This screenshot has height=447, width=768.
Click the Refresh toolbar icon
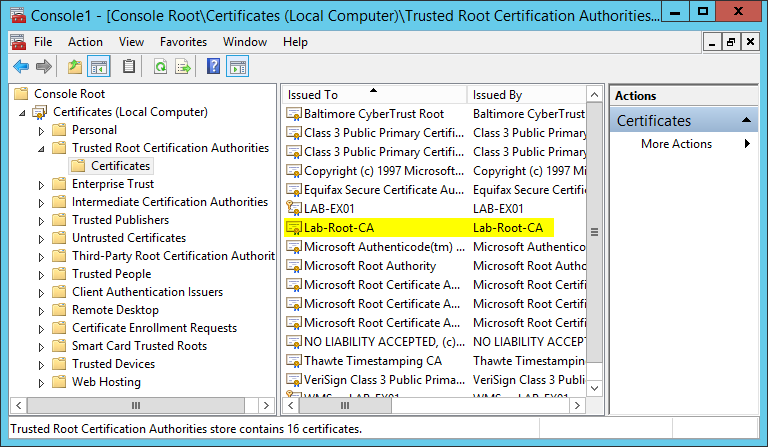coord(160,66)
